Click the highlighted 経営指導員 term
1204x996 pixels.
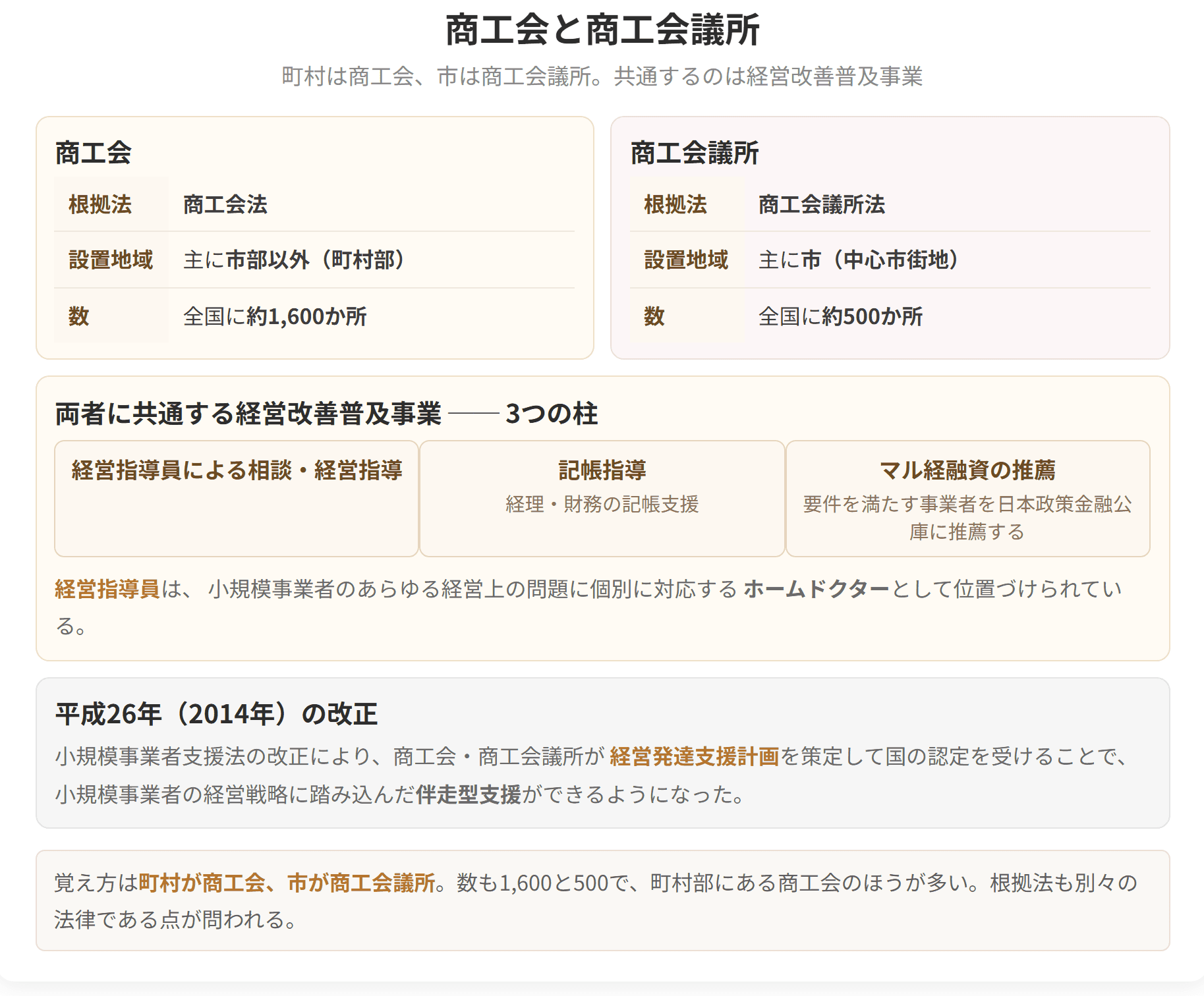point(107,589)
